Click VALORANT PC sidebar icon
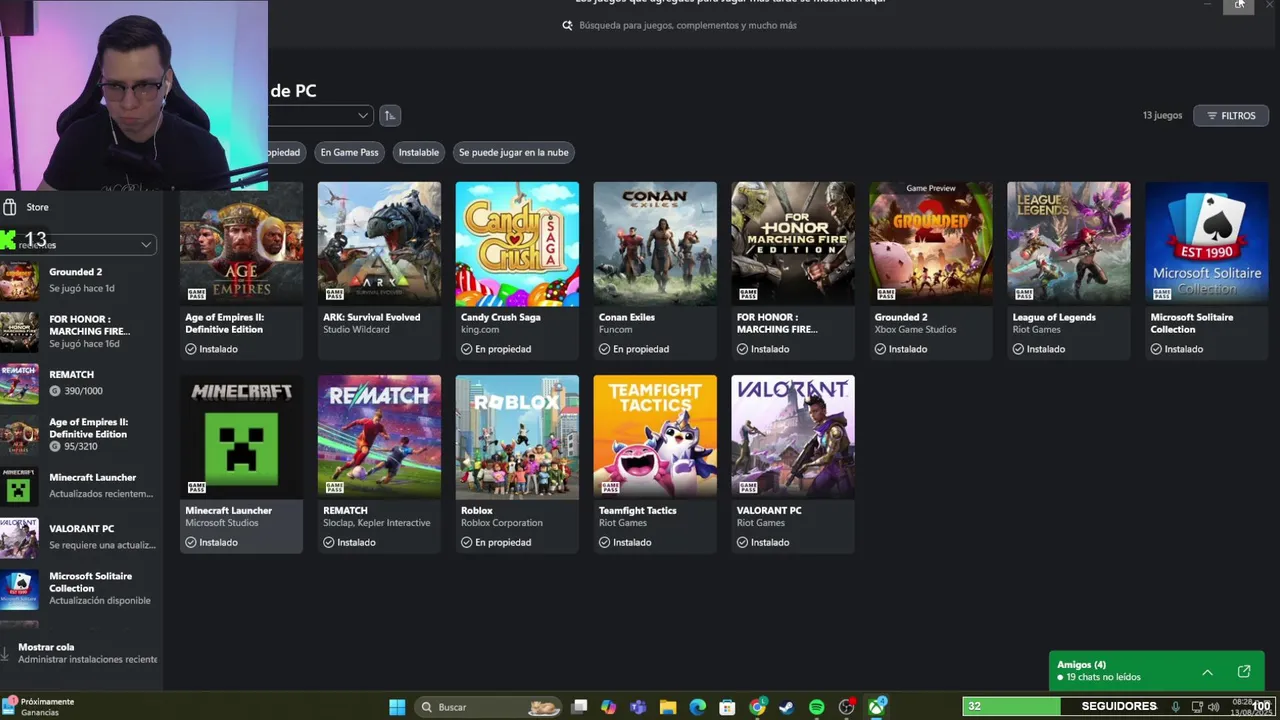 coord(19,538)
